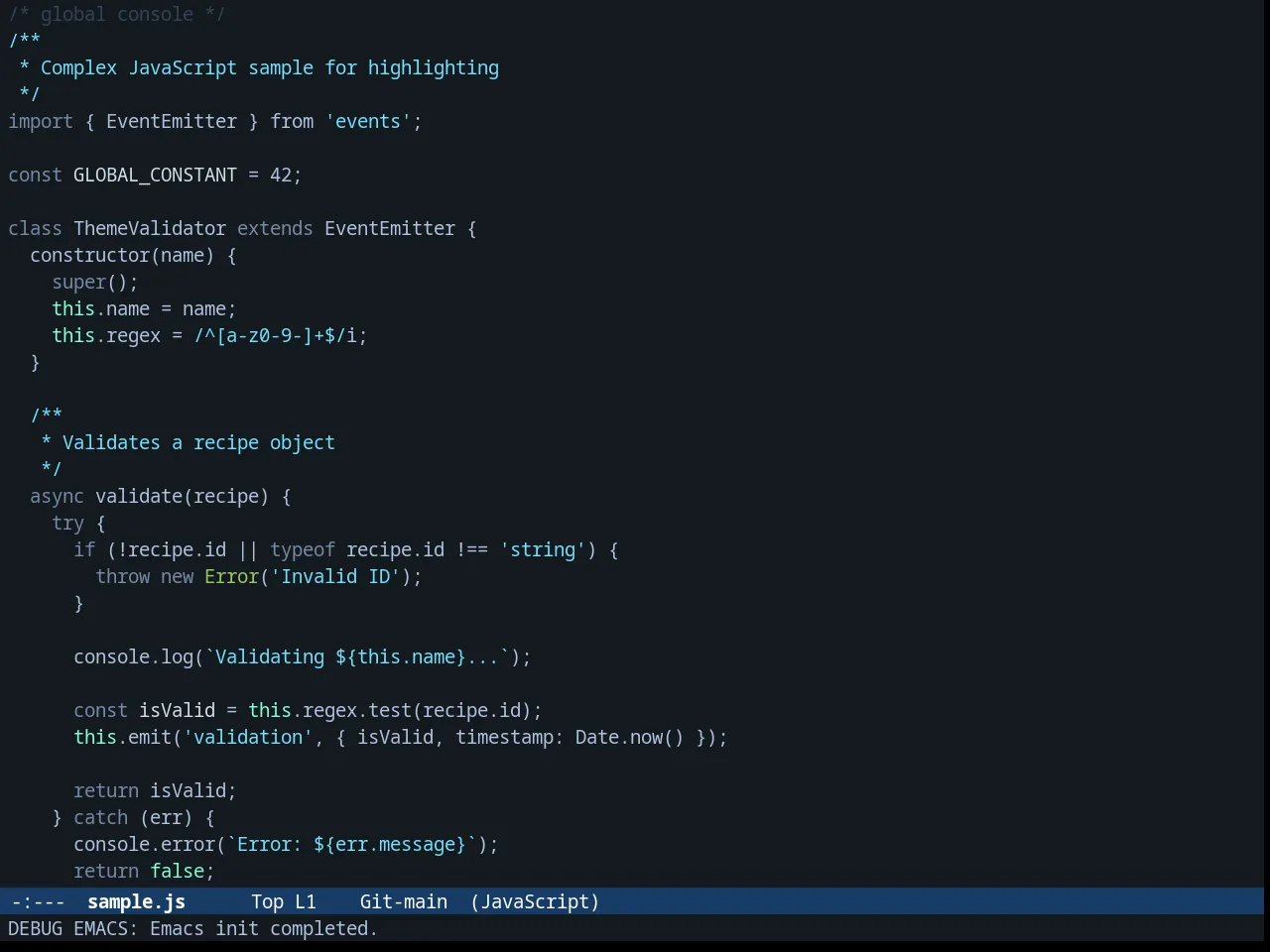Click the ThemeValidator class name
The height and width of the screenshot is (952, 1270).
pos(150,228)
